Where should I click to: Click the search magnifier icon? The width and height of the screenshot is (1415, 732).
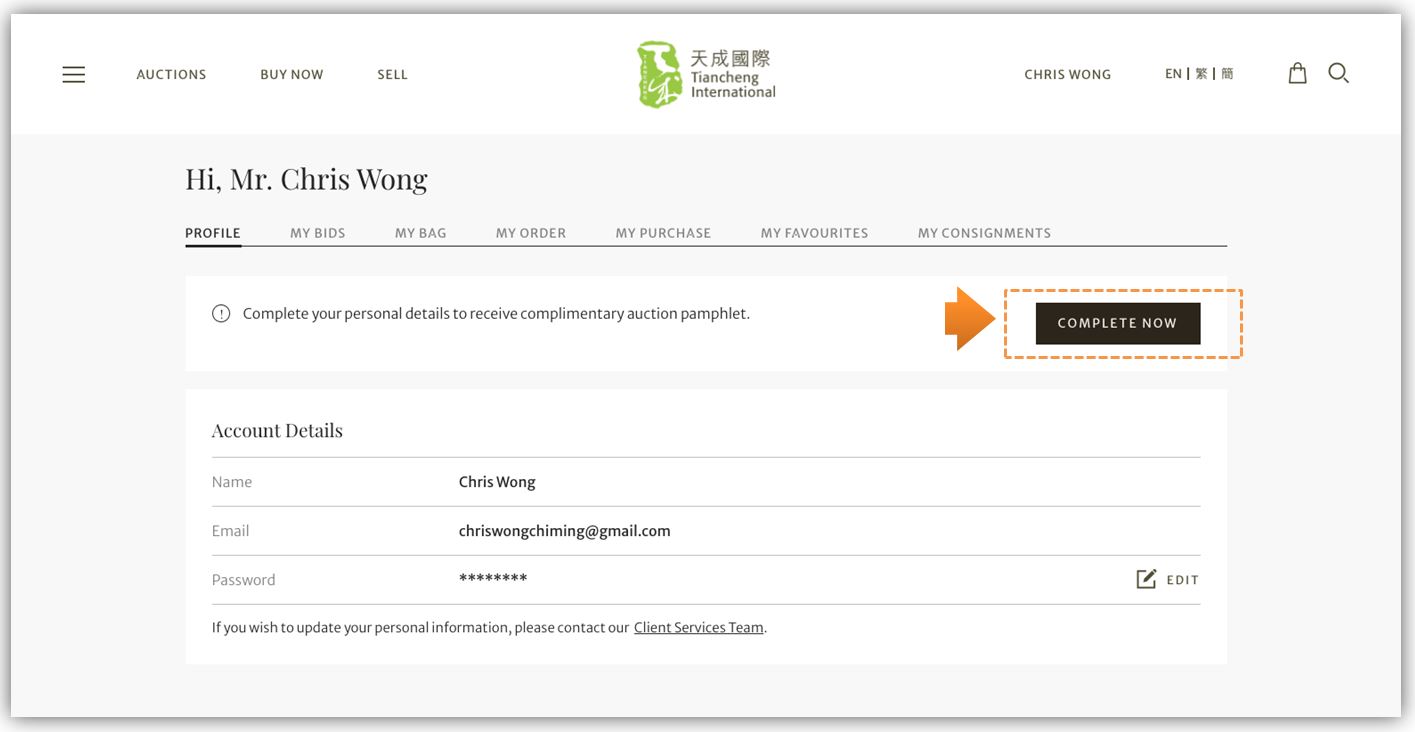click(1338, 73)
